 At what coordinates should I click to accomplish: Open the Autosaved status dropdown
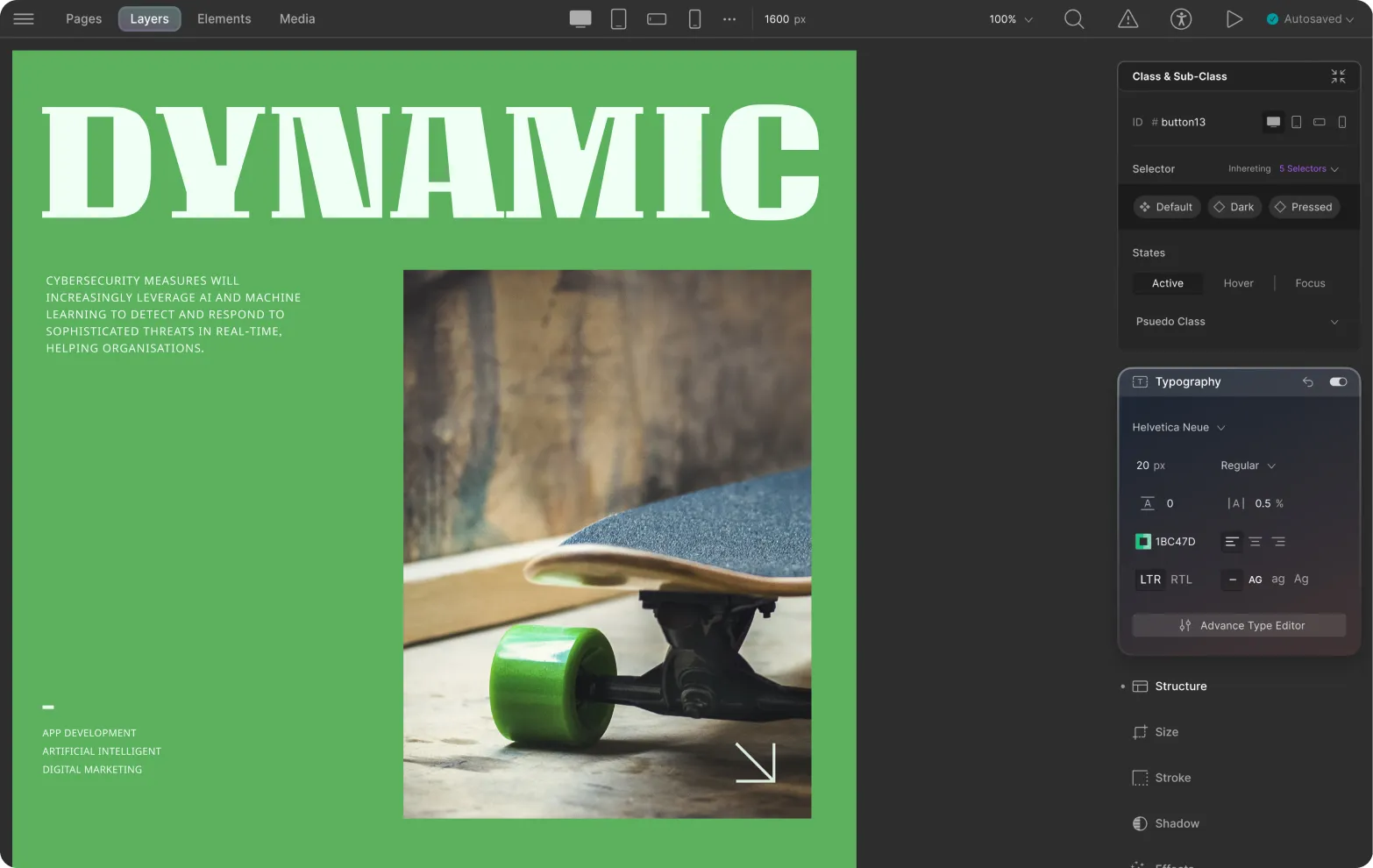coord(1310,18)
